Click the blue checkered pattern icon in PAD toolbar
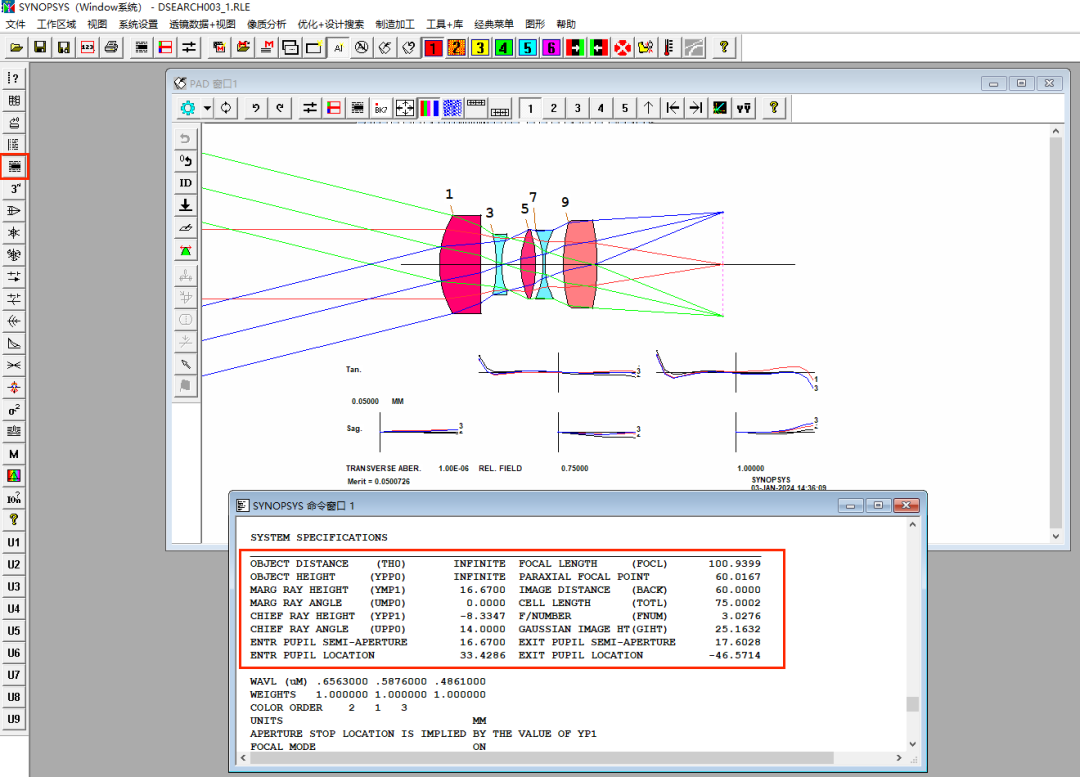Image resolution: width=1080 pixels, height=777 pixels. pos(453,108)
